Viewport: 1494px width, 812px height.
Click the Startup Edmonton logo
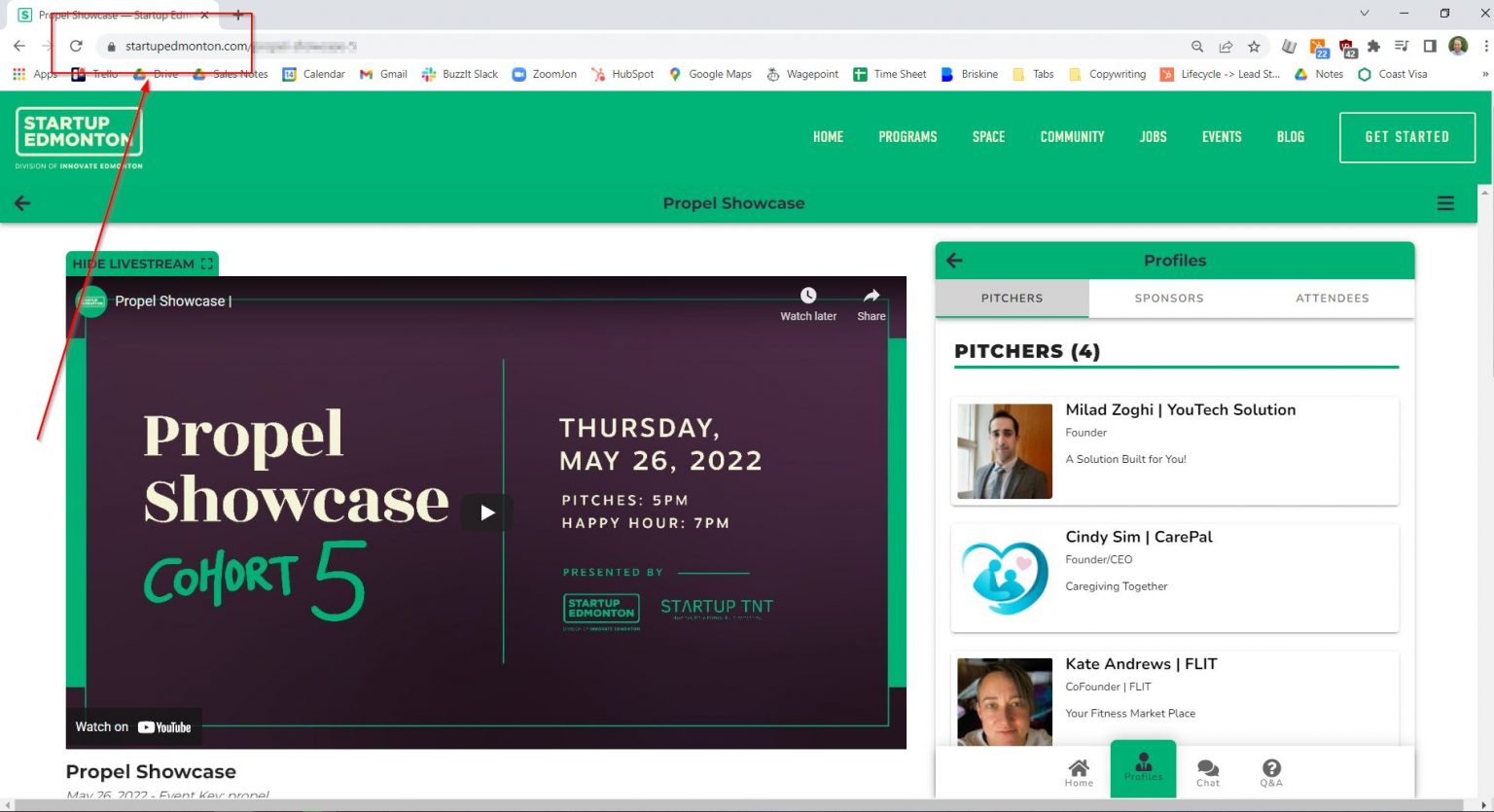(x=79, y=137)
